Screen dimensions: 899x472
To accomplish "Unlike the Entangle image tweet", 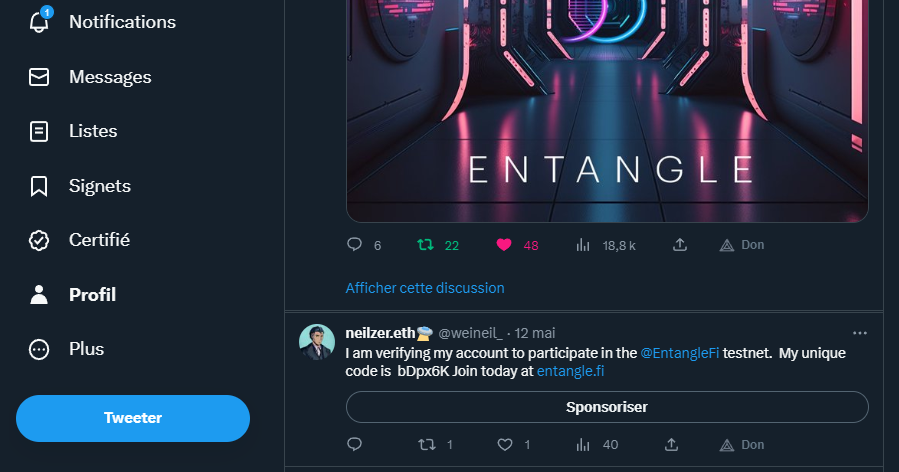I will 504,245.
